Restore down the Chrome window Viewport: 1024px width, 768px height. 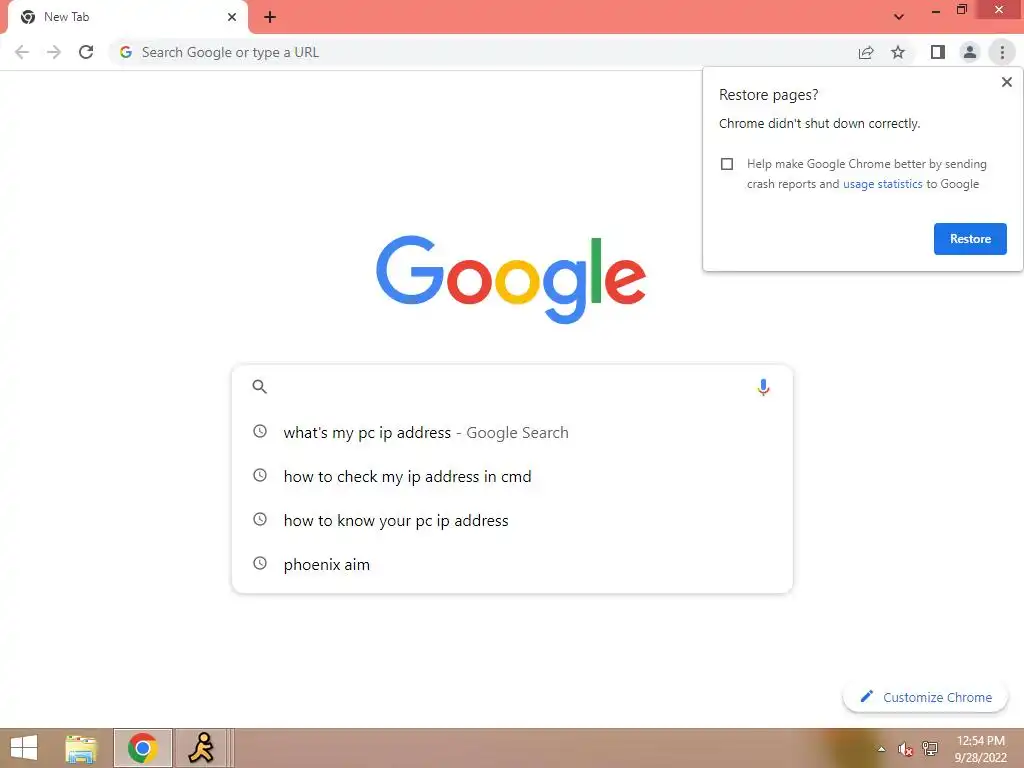[x=962, y=10]
